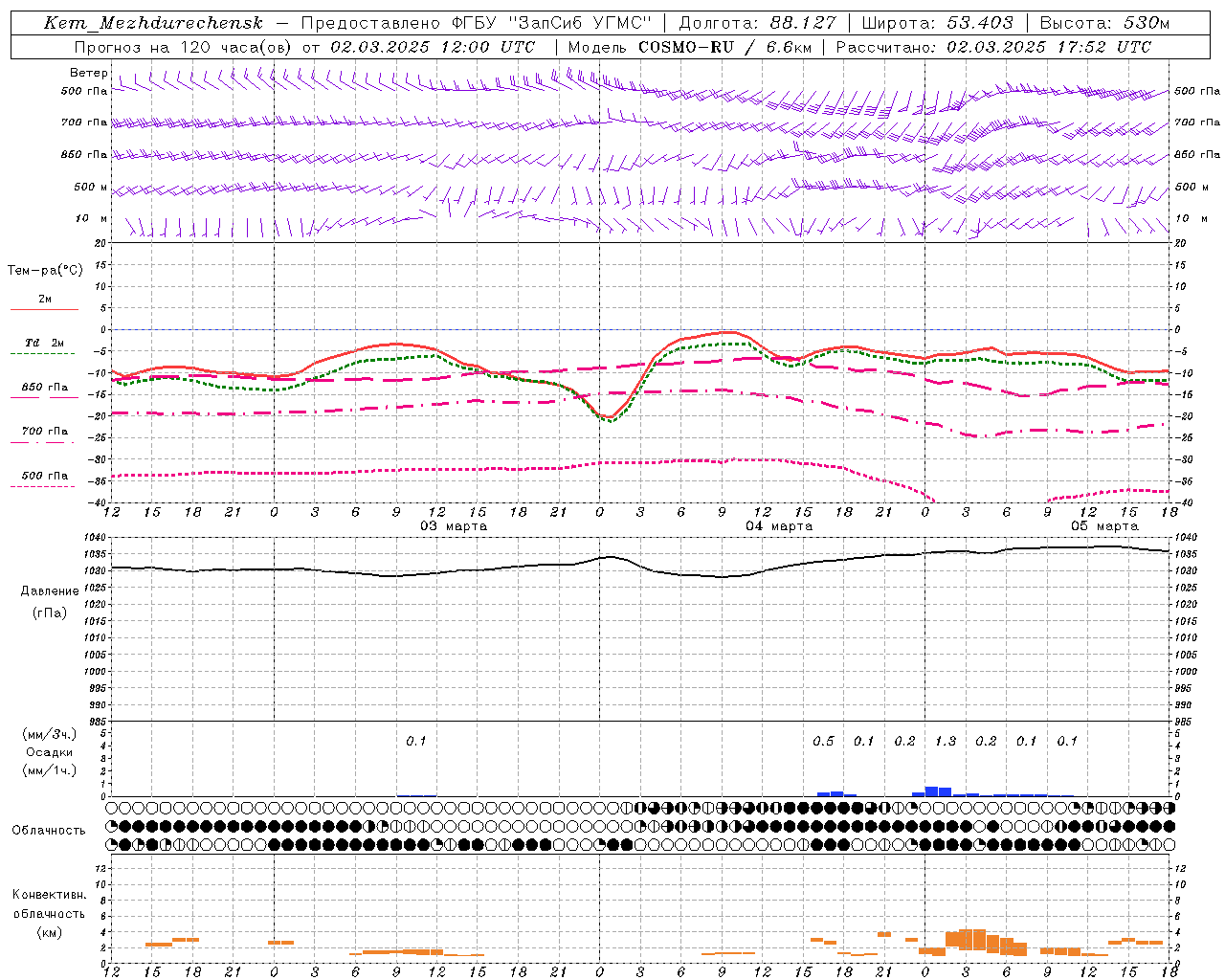Screen dimensions: 1225x980
Task: Click the (гПа) unit under Давление
Action: click(x=50, y=613)
